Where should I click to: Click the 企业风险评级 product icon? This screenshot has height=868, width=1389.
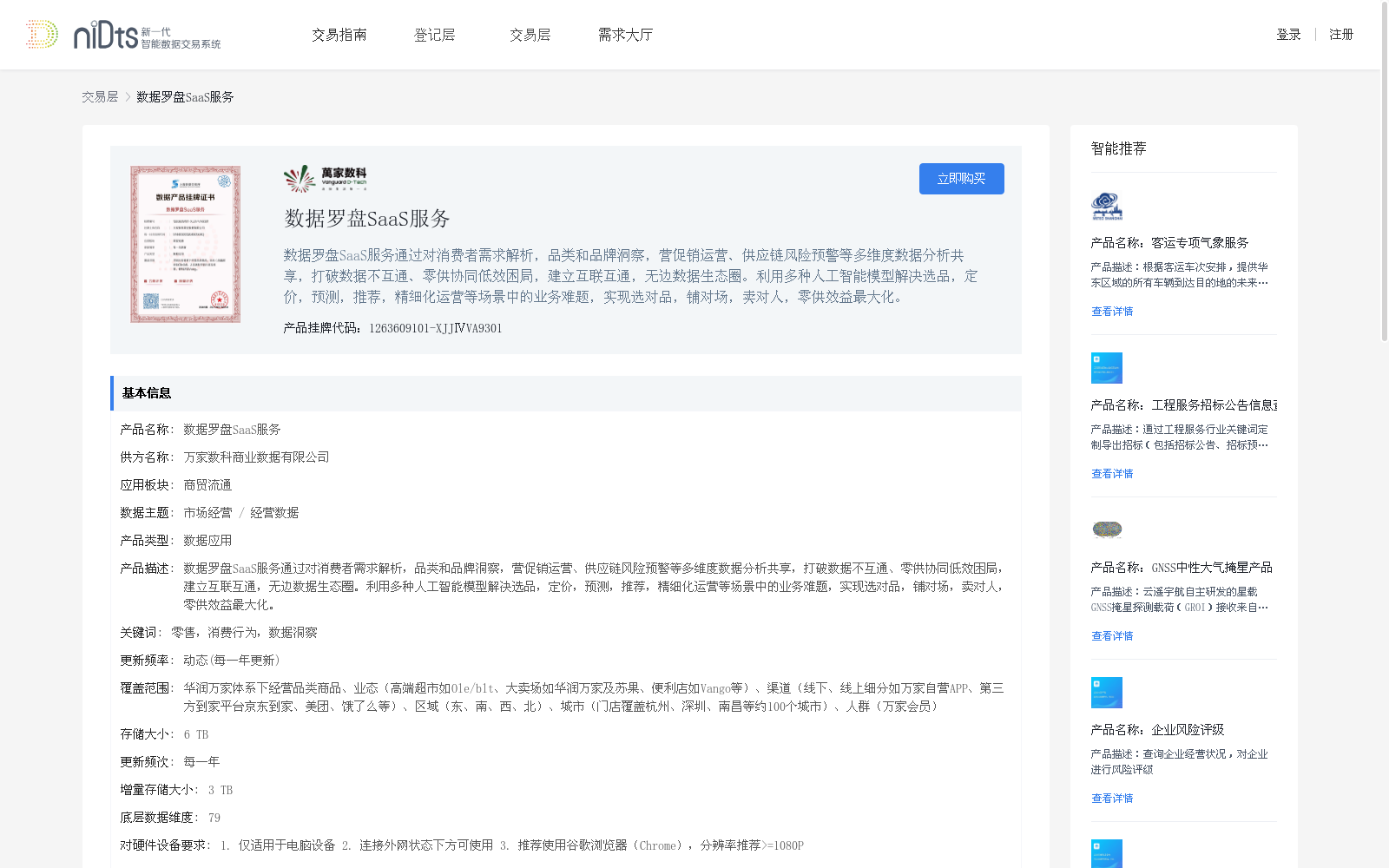coord(1107,693)
